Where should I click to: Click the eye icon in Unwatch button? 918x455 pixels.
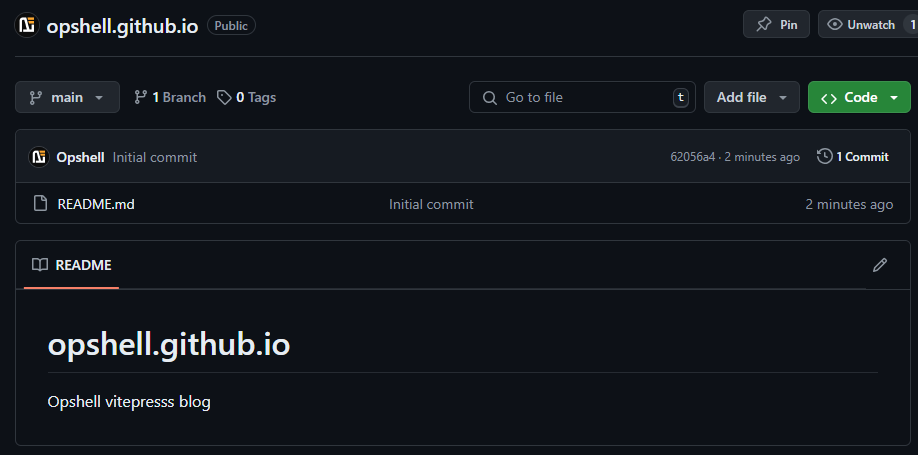pos(834,25)
